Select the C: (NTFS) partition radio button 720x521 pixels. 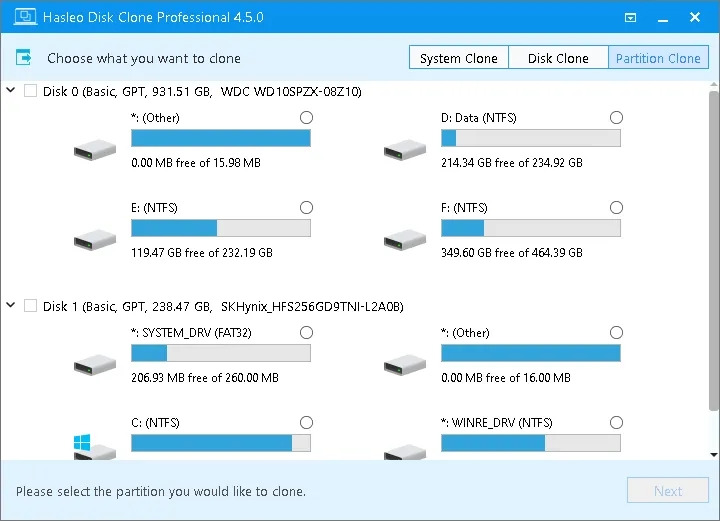(x=306, y=422)
